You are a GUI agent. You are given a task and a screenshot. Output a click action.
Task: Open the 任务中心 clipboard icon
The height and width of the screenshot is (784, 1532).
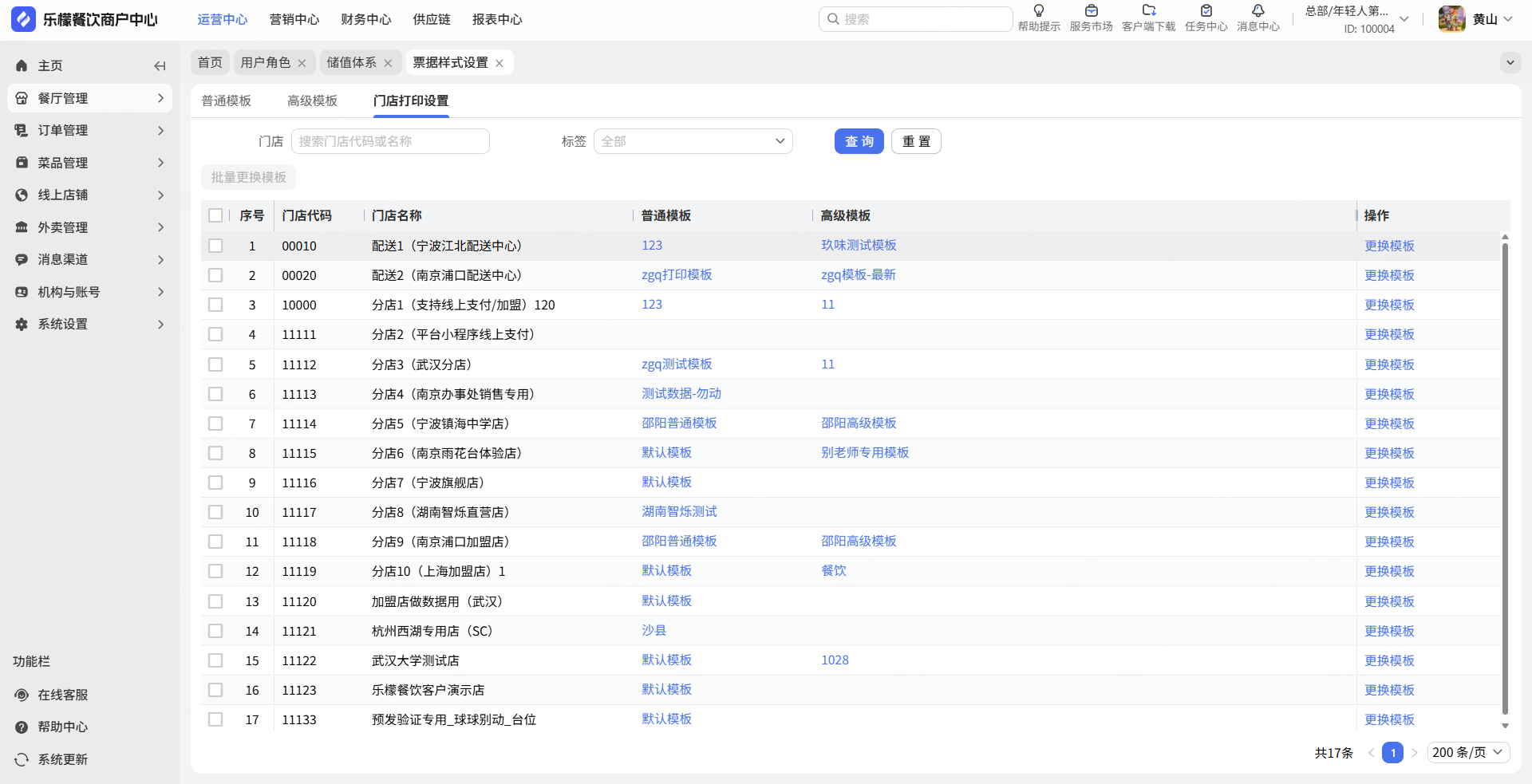pyautogui.click(x=1206, y=11)
